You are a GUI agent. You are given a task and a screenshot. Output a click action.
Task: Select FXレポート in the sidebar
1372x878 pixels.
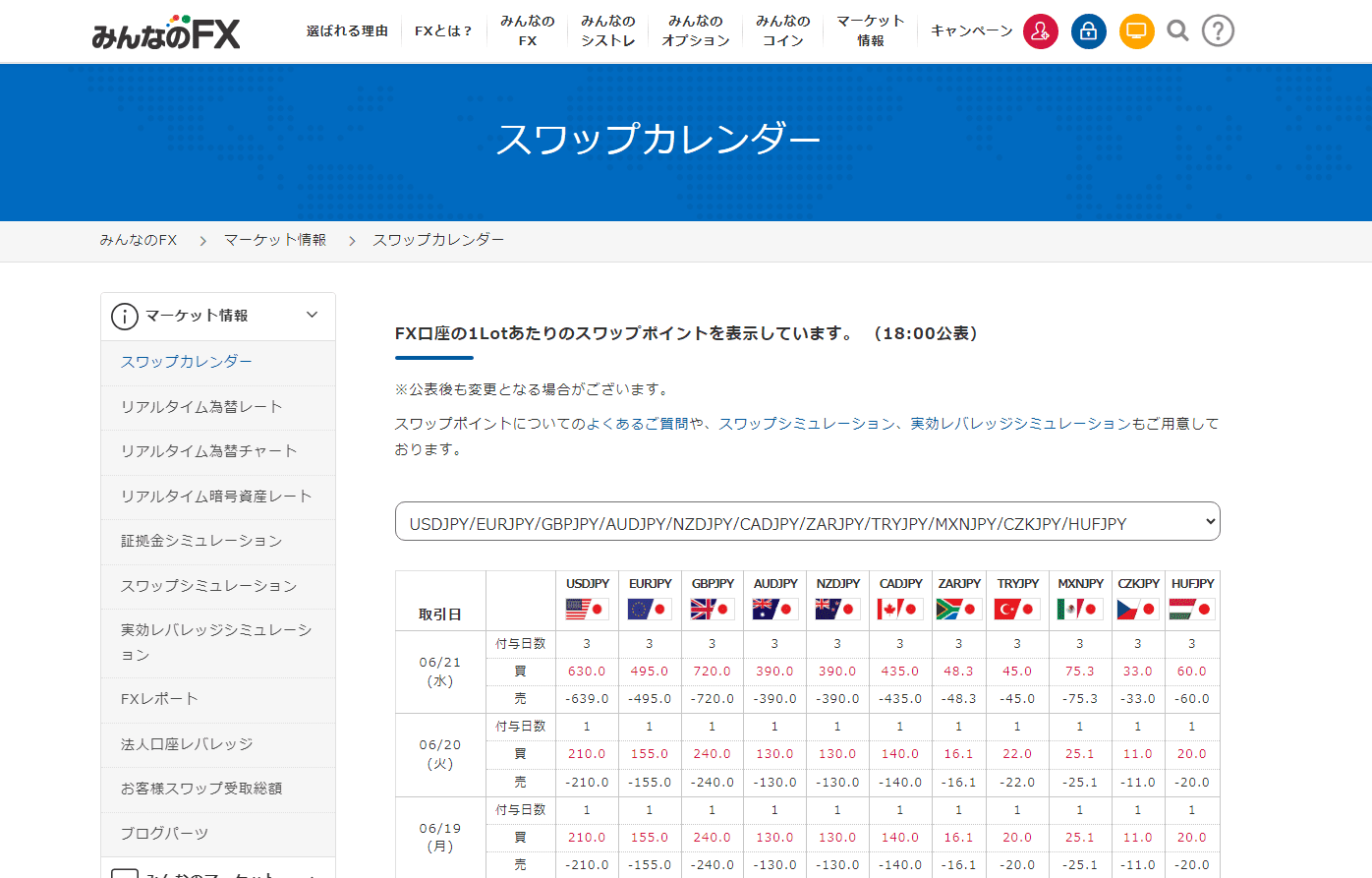(218, 699)
